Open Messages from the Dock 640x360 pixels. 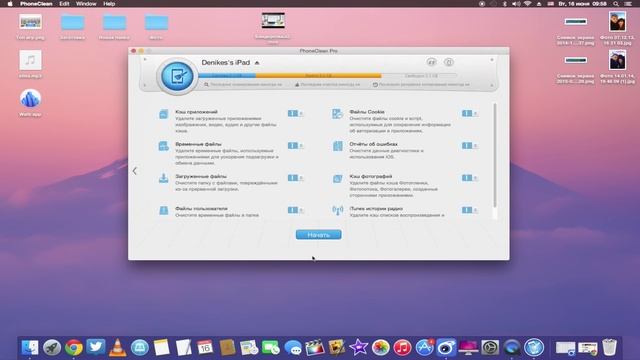[x=293, y=348]
